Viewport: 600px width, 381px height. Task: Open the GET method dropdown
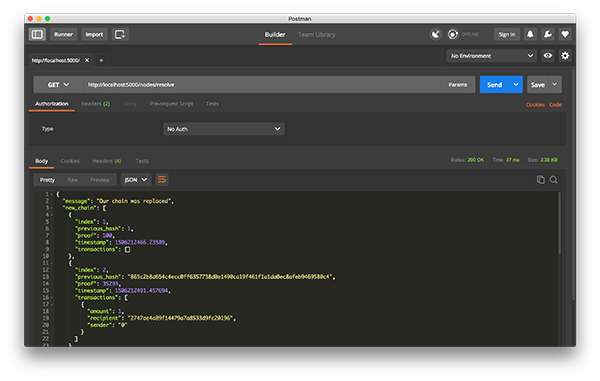click(x=58, y=85)
